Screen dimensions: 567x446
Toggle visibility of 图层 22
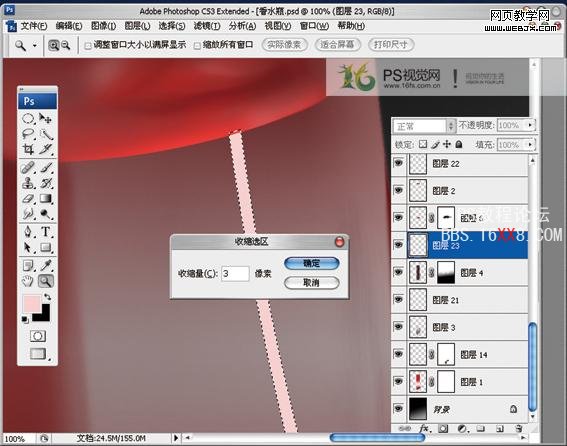click(398, 163)
